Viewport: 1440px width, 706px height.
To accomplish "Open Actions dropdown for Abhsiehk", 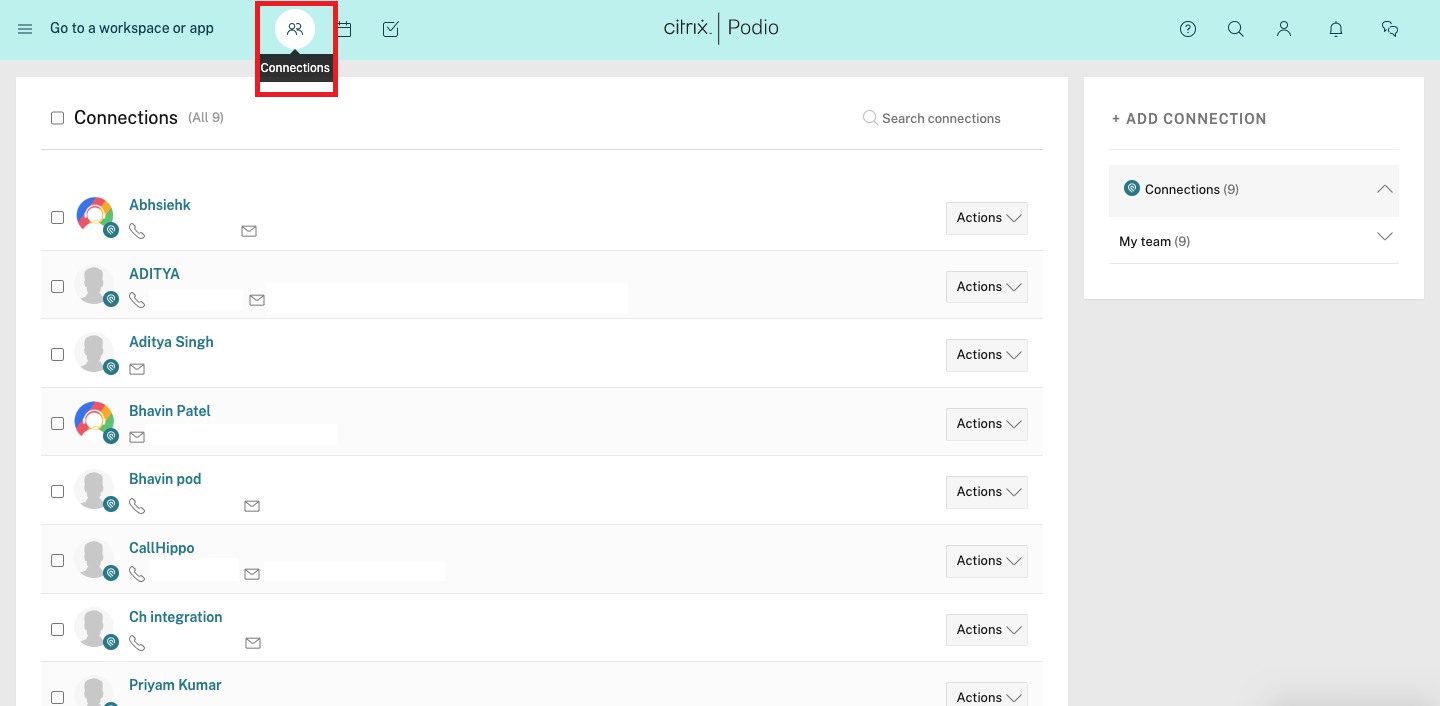I will point(987,218).
